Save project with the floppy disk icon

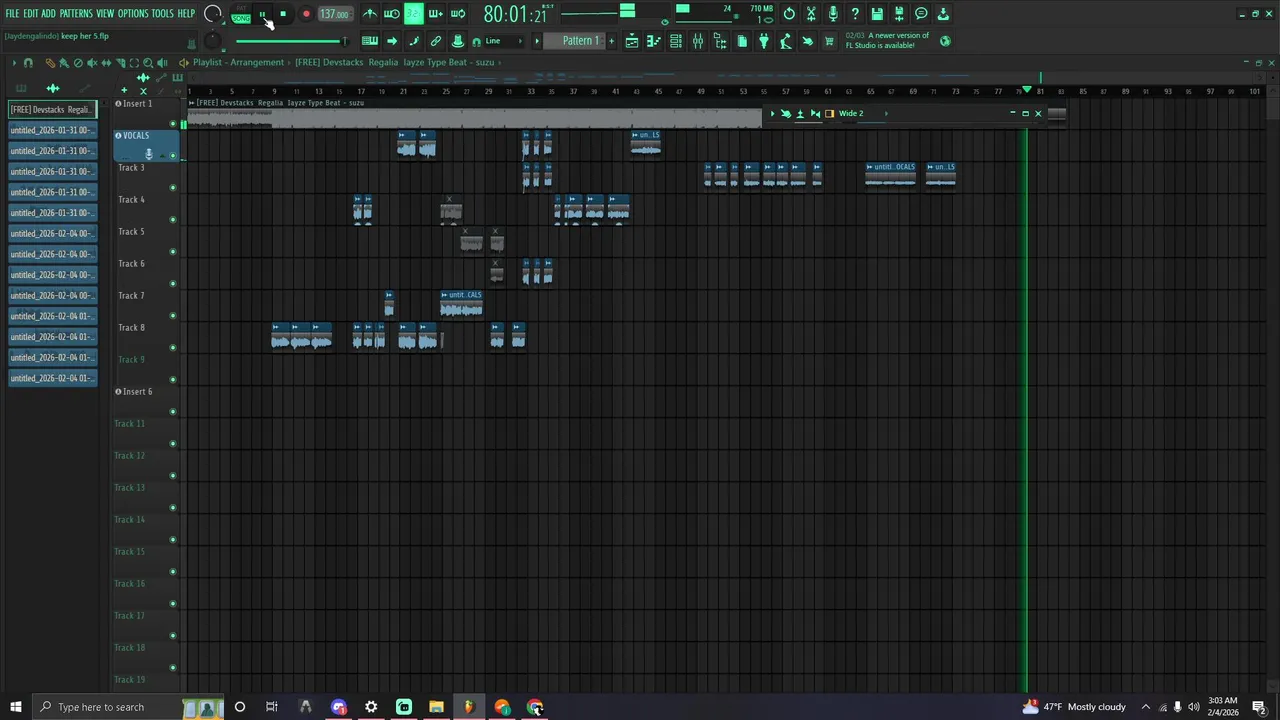point(877,14)
